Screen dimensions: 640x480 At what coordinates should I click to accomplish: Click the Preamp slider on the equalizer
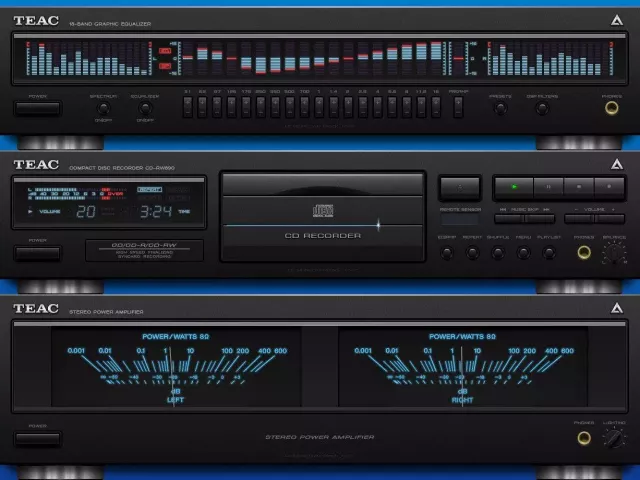click(x=459, y=106)
